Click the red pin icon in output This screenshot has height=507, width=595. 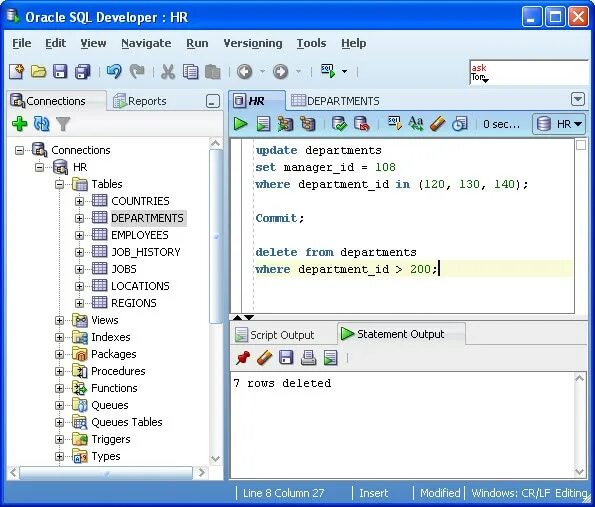pyautogui.click(x=242, y=358)
